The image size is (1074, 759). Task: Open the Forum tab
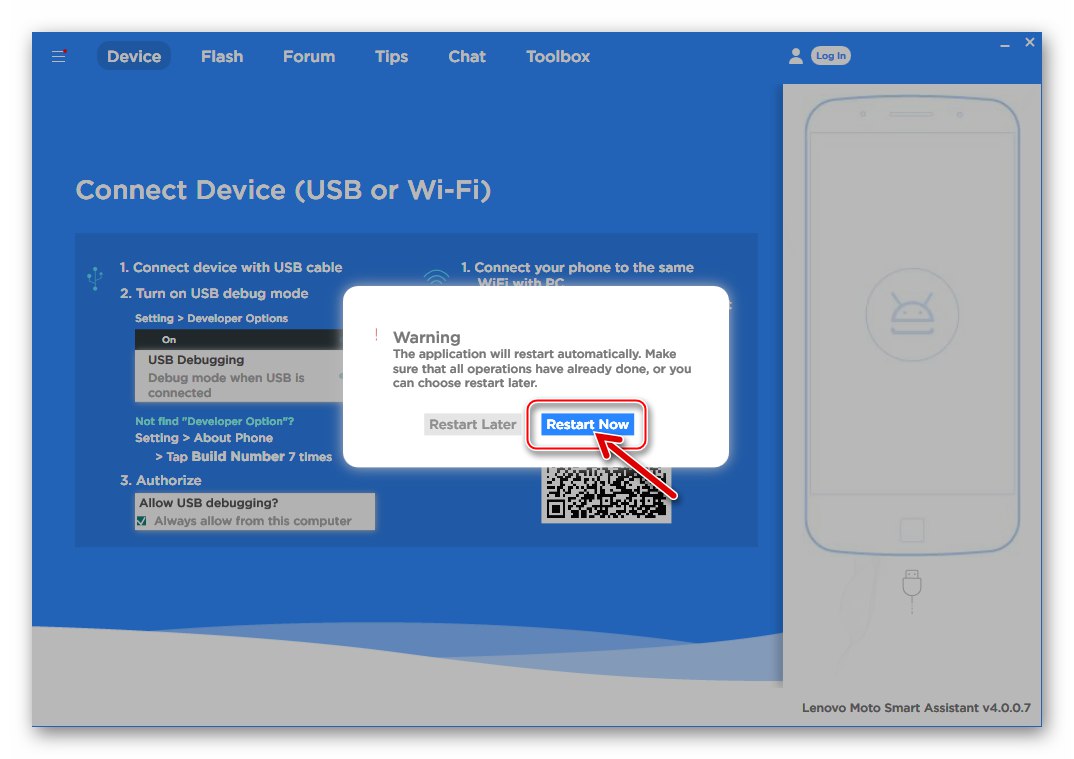[x=309, y=56]
